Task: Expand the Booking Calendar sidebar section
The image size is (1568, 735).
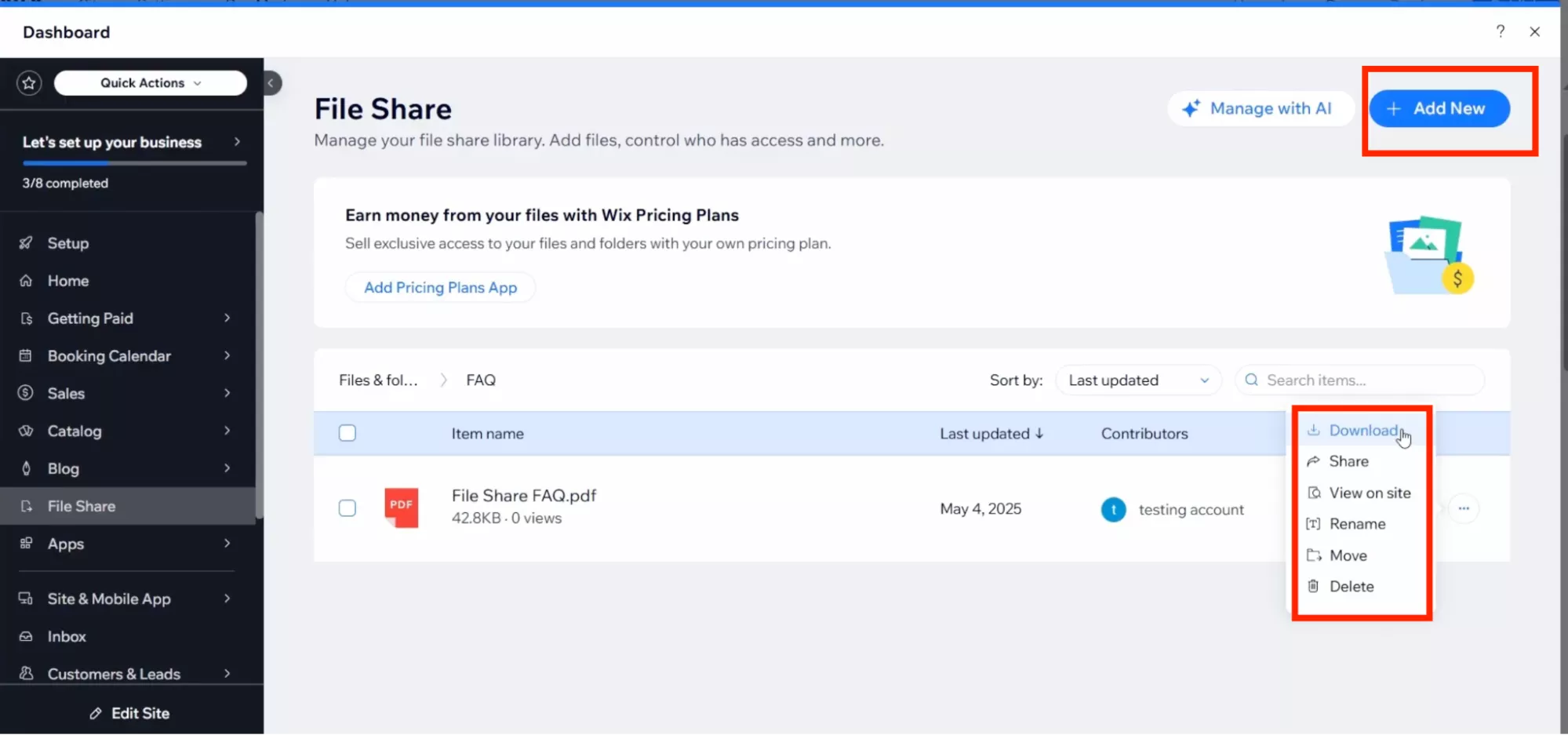Action: (227, 356)
